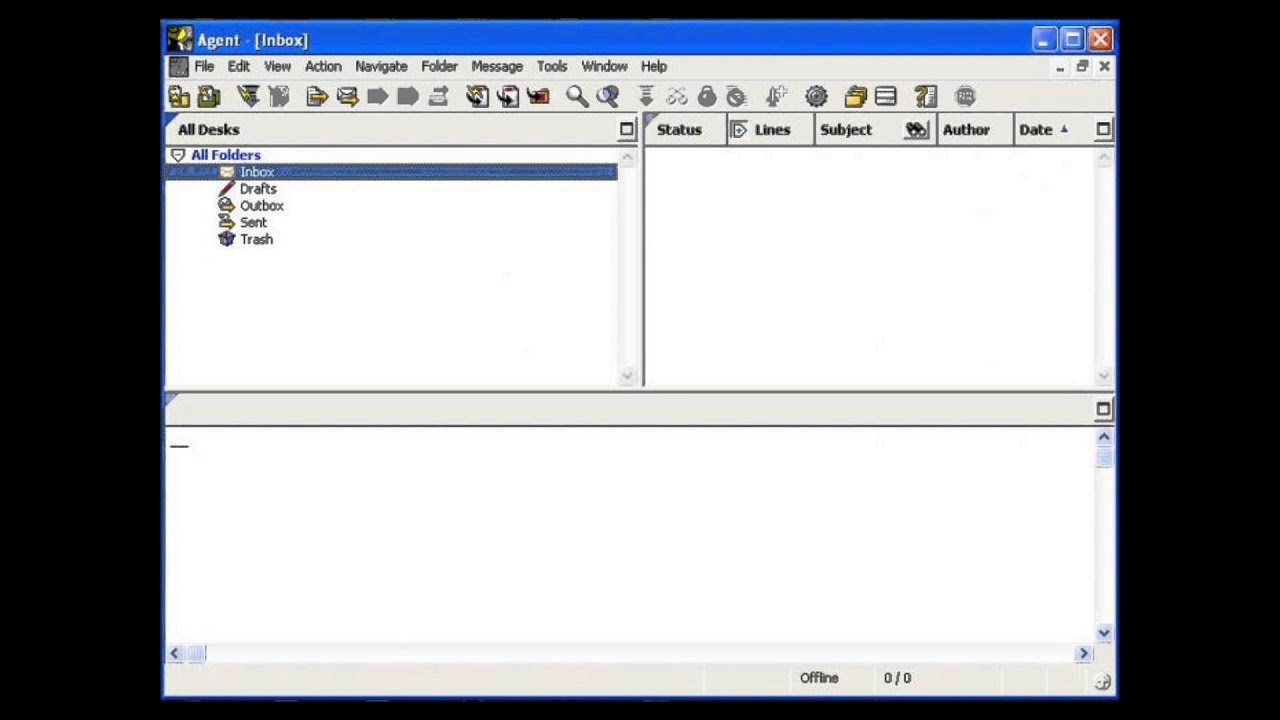Click the gray rounded arrow toolbar icon
The image size is (1280, 720).
407,97
